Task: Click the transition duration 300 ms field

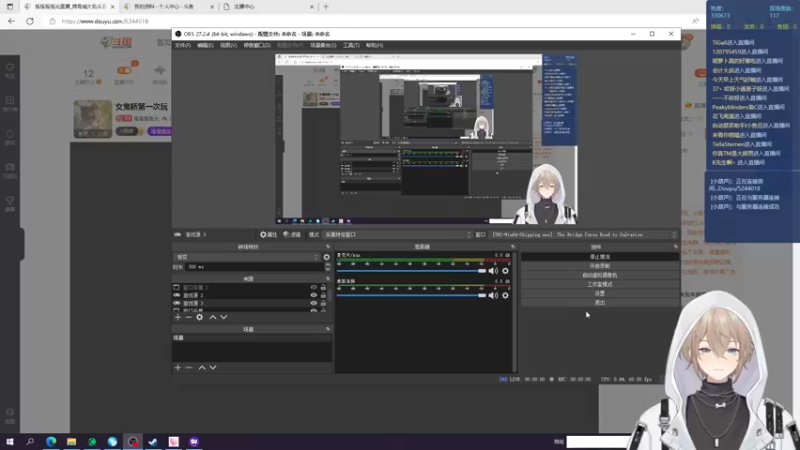Action: point(255,267)
